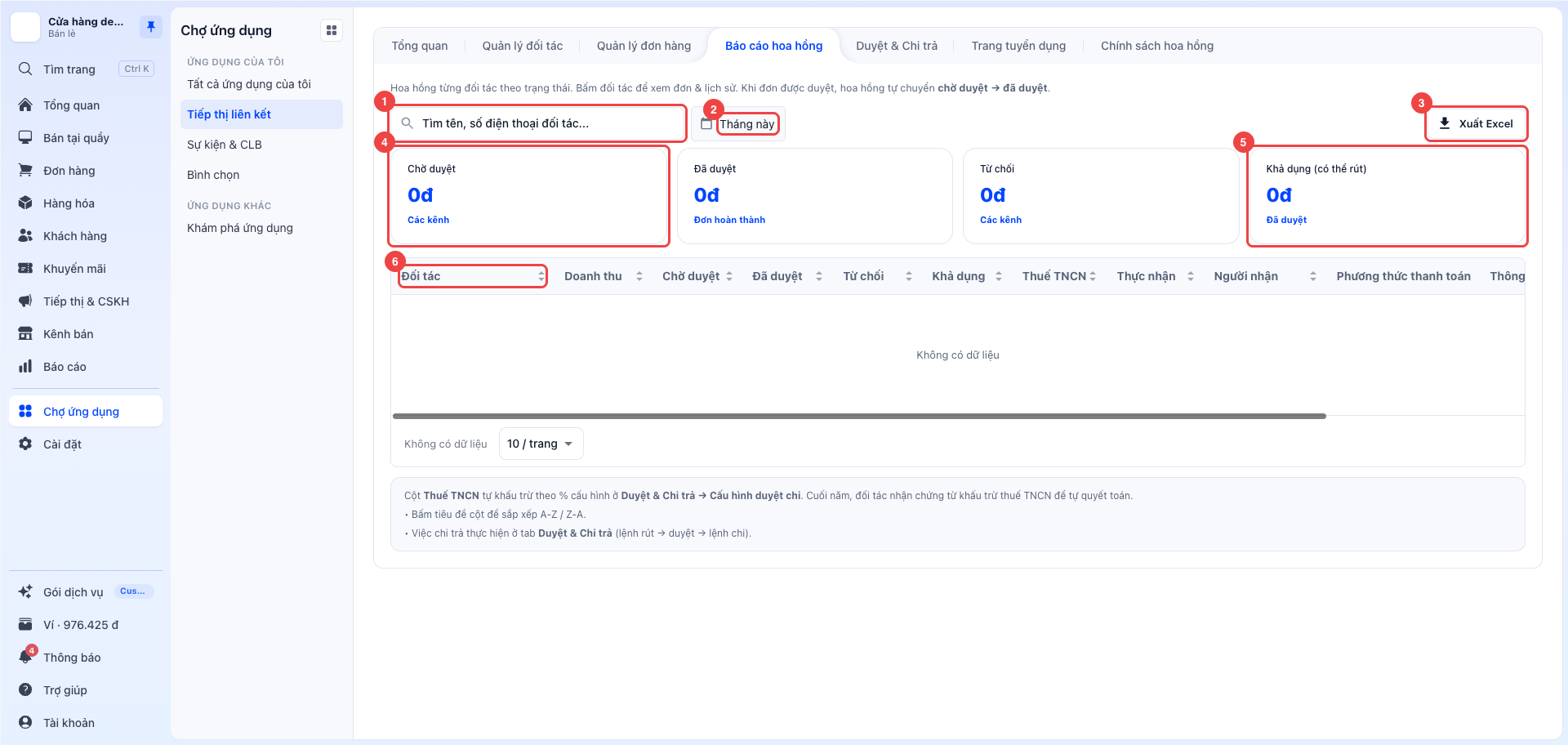1568x745 pixels.
Task: Switch to Quản lý đơn hàng tab
Action: [644, 46]
